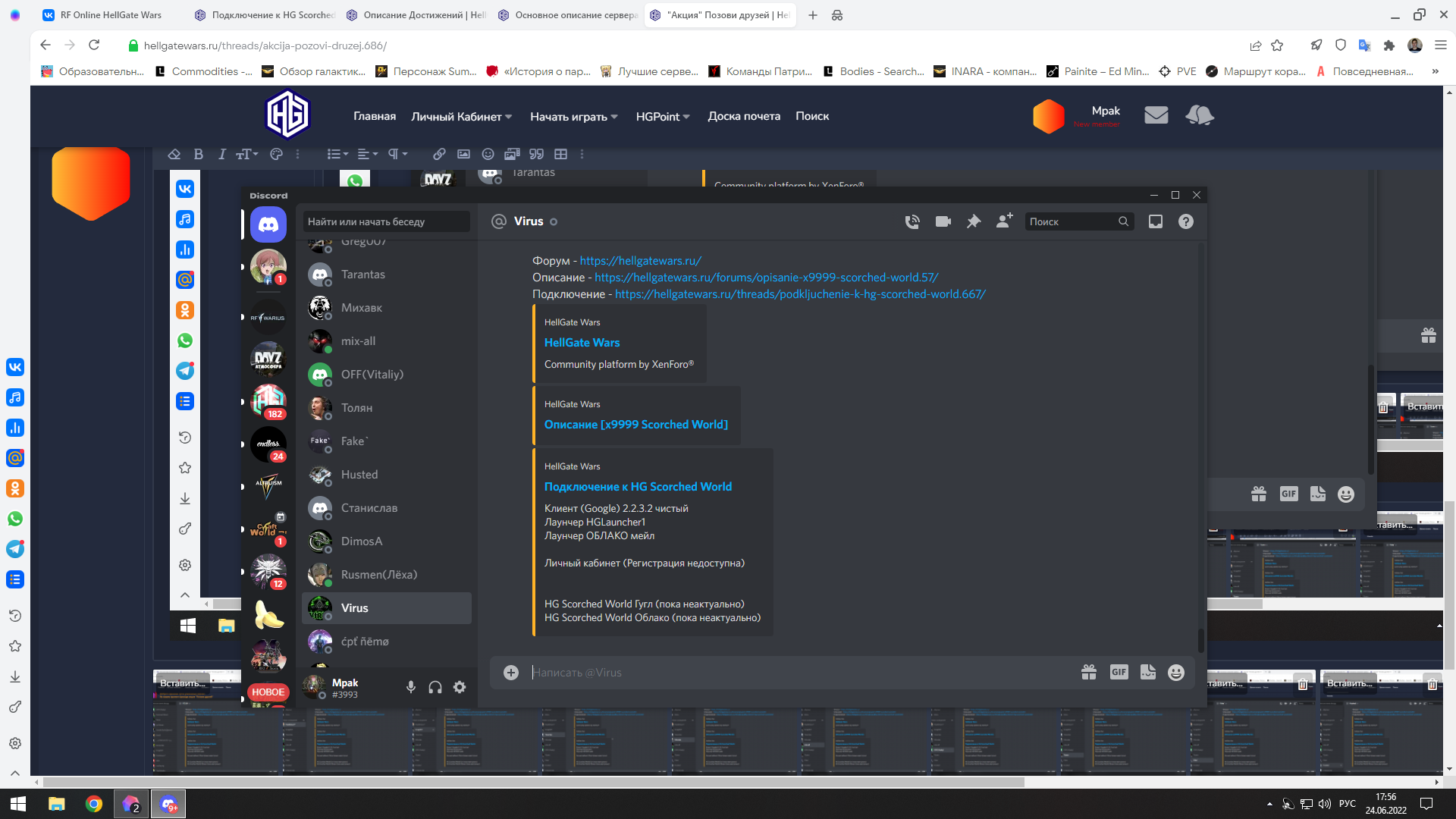Open new browser tab

coord(813,15)
